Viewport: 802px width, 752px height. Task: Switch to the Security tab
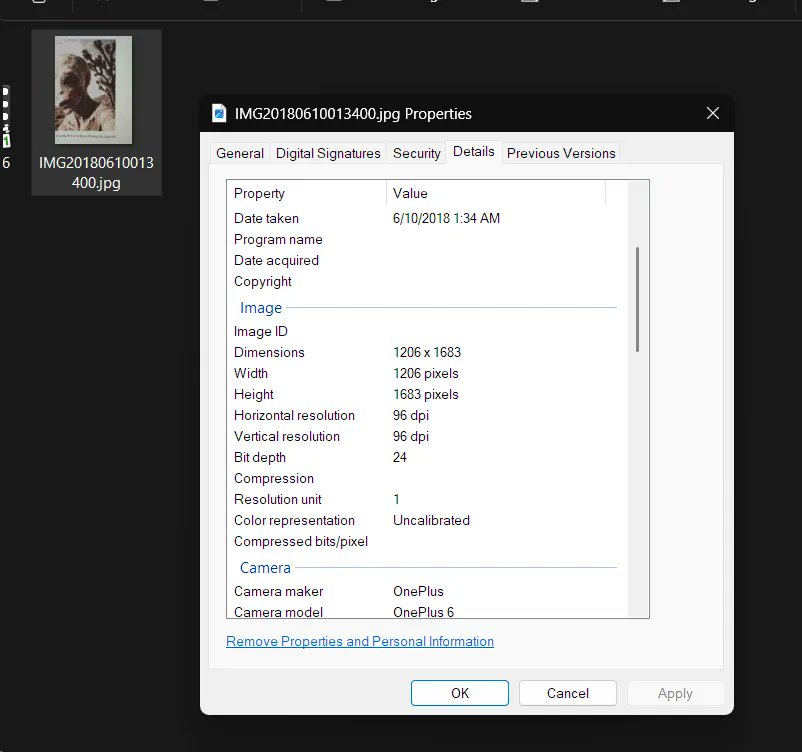coord(416,153)
